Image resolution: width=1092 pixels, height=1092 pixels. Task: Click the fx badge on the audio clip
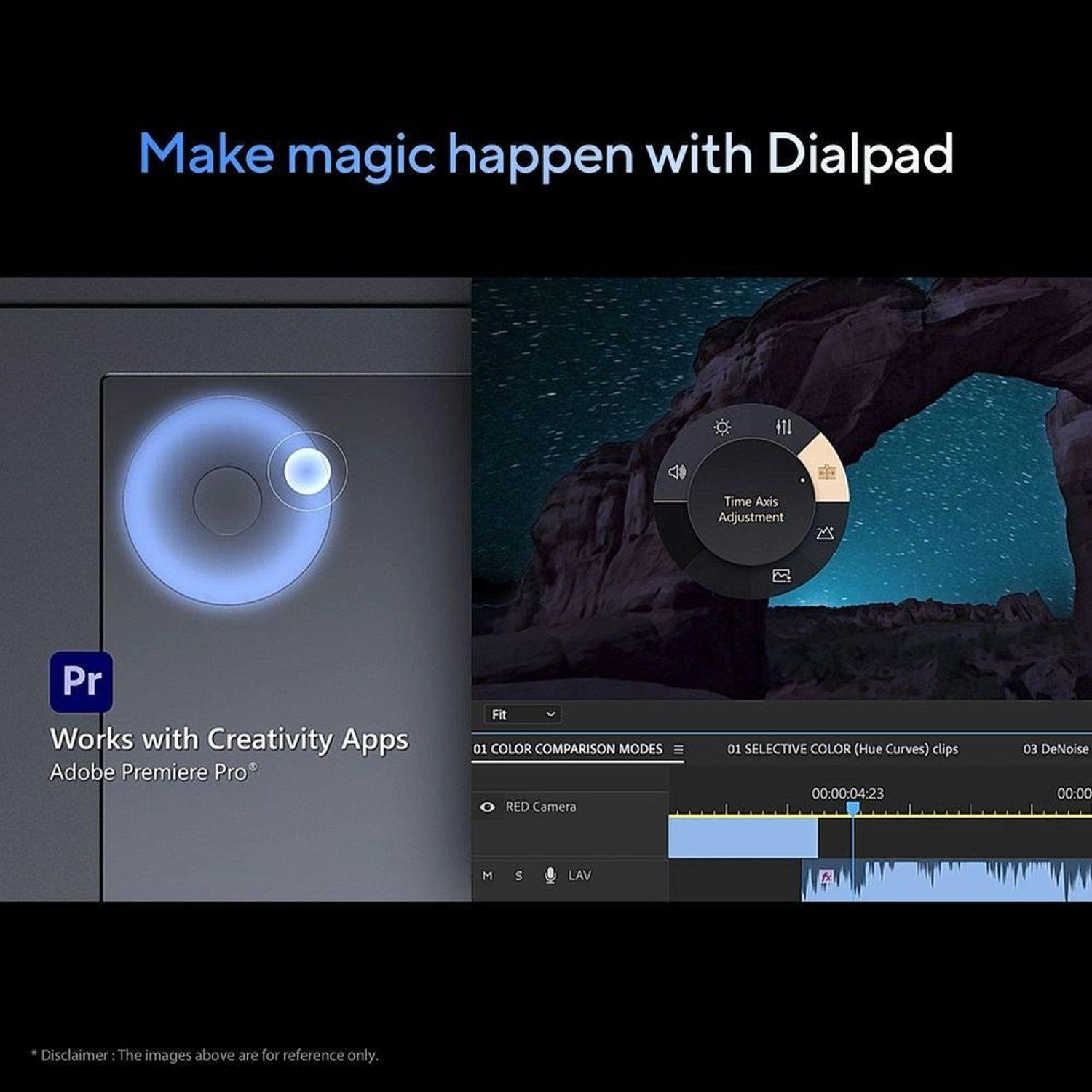coord(826,877)
